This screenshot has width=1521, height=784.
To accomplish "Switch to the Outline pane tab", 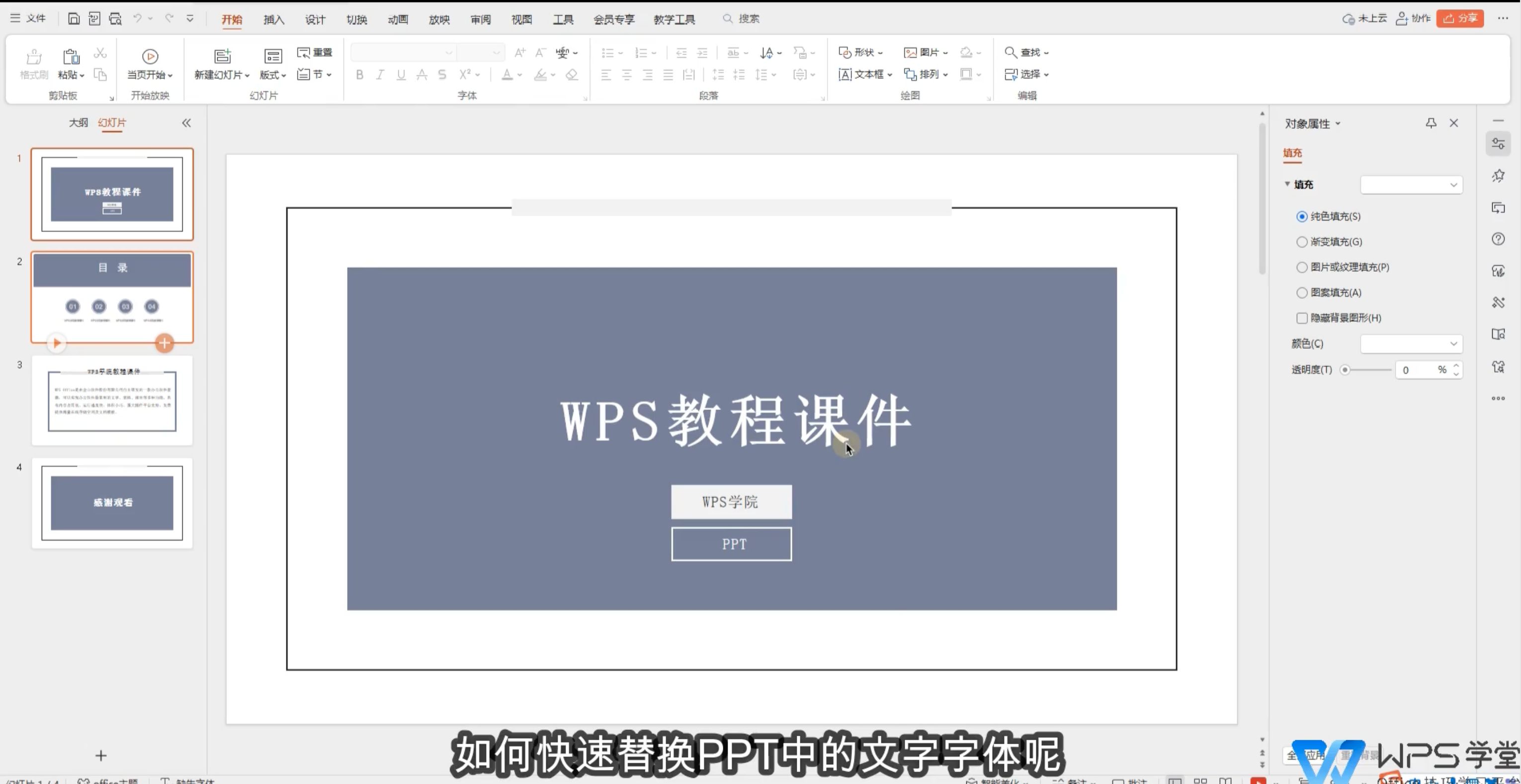I will (78, 122).
